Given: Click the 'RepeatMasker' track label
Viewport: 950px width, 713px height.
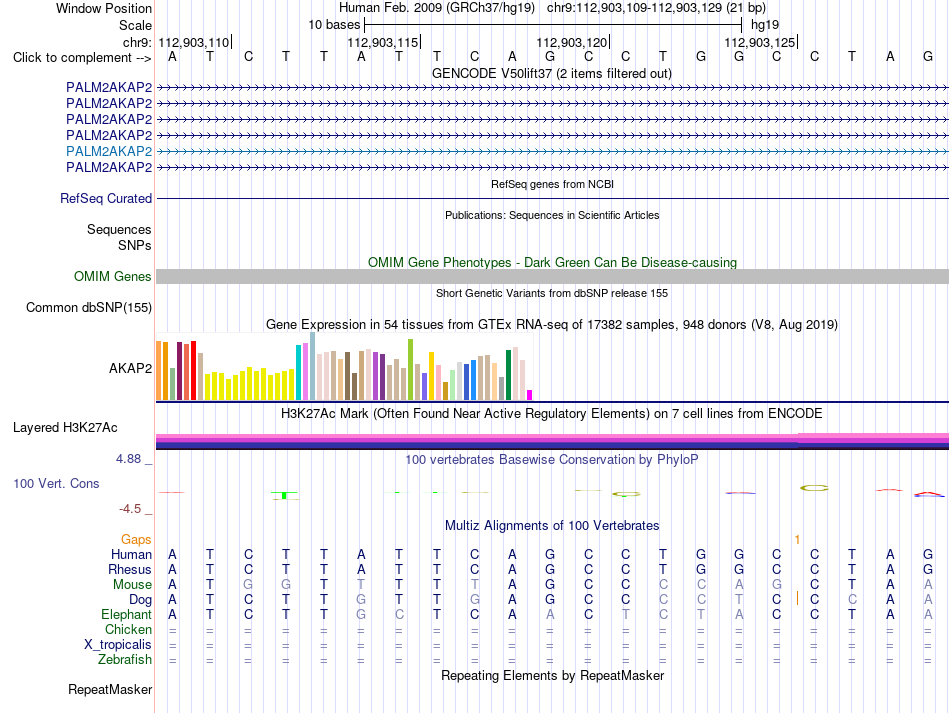Looking at the screenshot, I should 110,690.
